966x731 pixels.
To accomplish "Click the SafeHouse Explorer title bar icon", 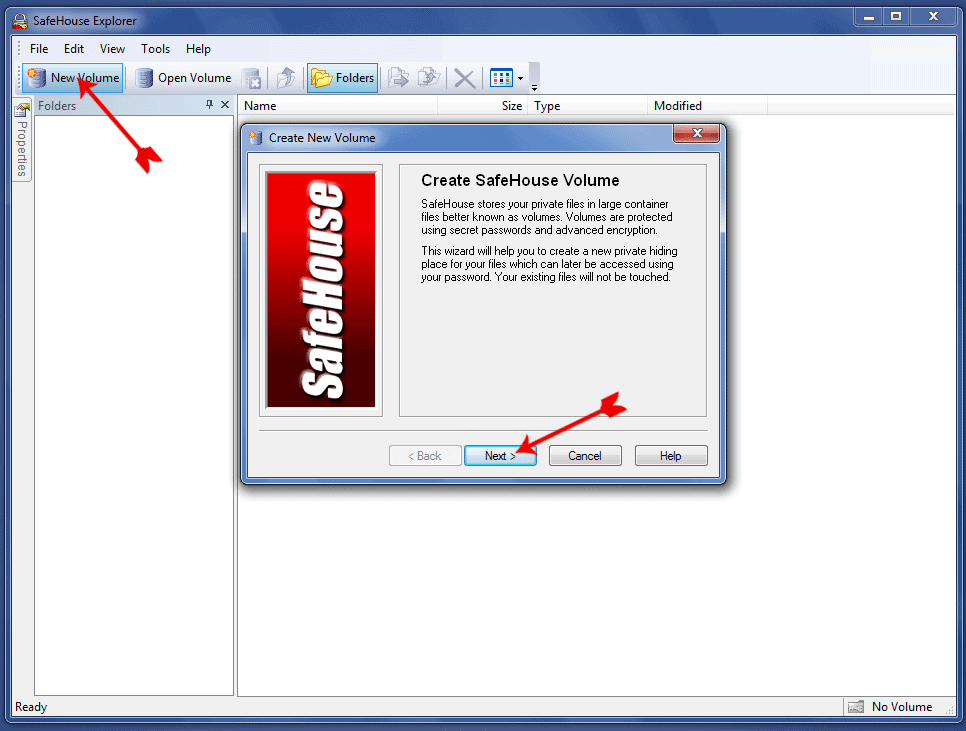I will click(x=20, y=21).
